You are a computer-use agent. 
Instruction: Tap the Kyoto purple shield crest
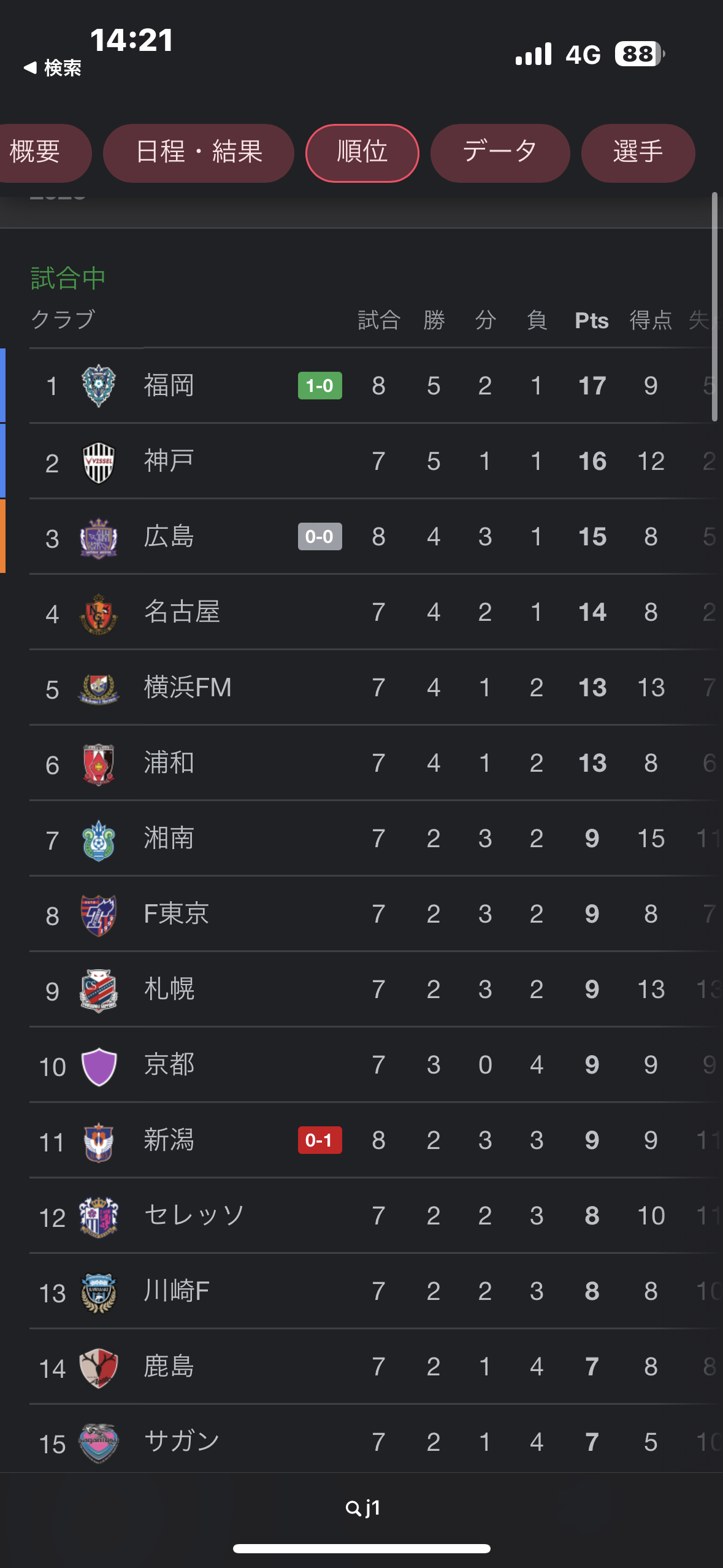(x=99, y=1066)
